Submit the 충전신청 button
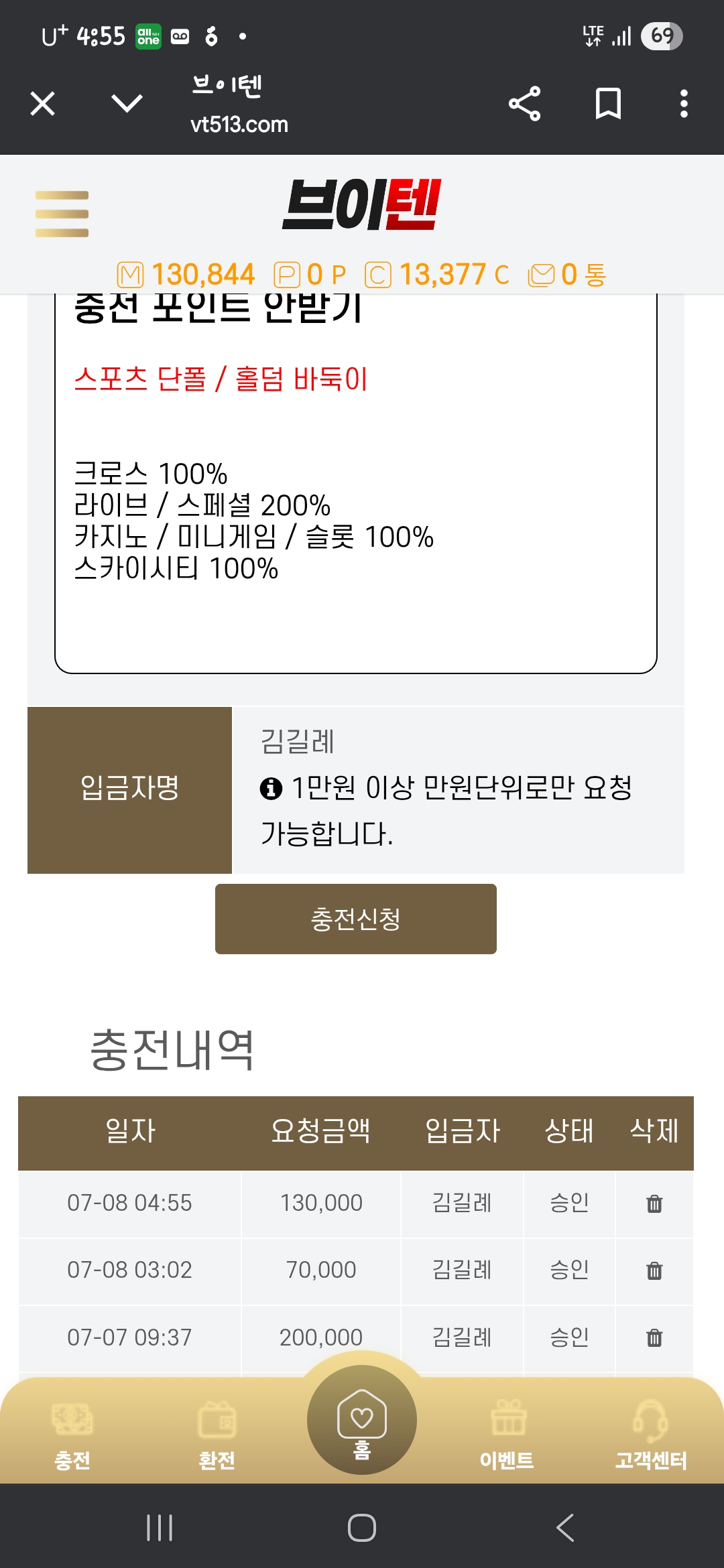Screen dimensions: 724x1568 pos(356,919)
